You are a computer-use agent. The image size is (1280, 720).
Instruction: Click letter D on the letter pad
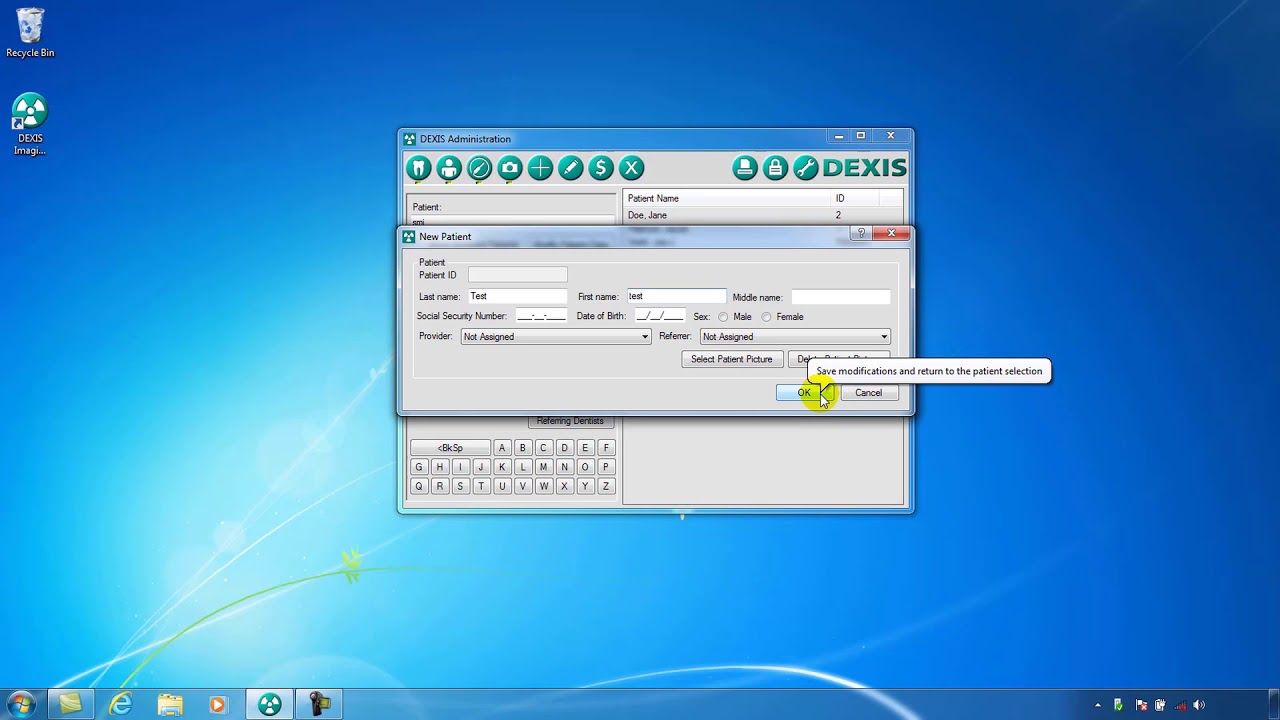click(564, 448)
